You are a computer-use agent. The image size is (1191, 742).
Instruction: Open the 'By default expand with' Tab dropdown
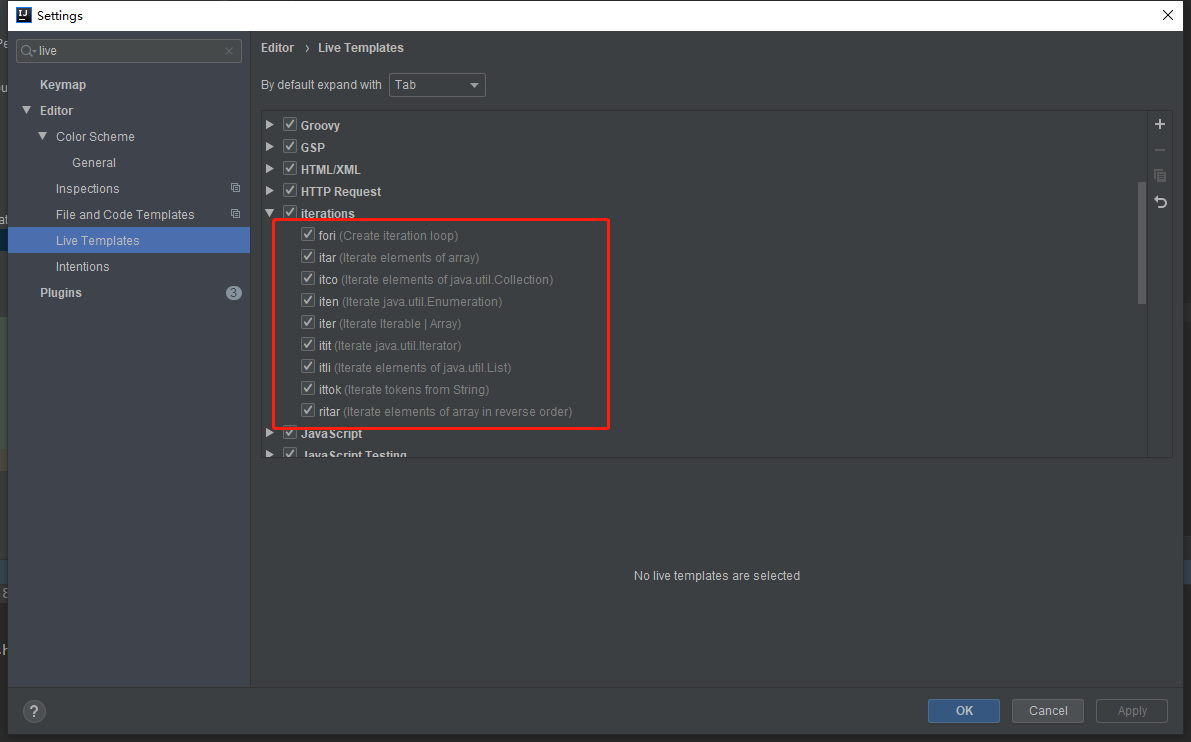[x=437, y=84]
